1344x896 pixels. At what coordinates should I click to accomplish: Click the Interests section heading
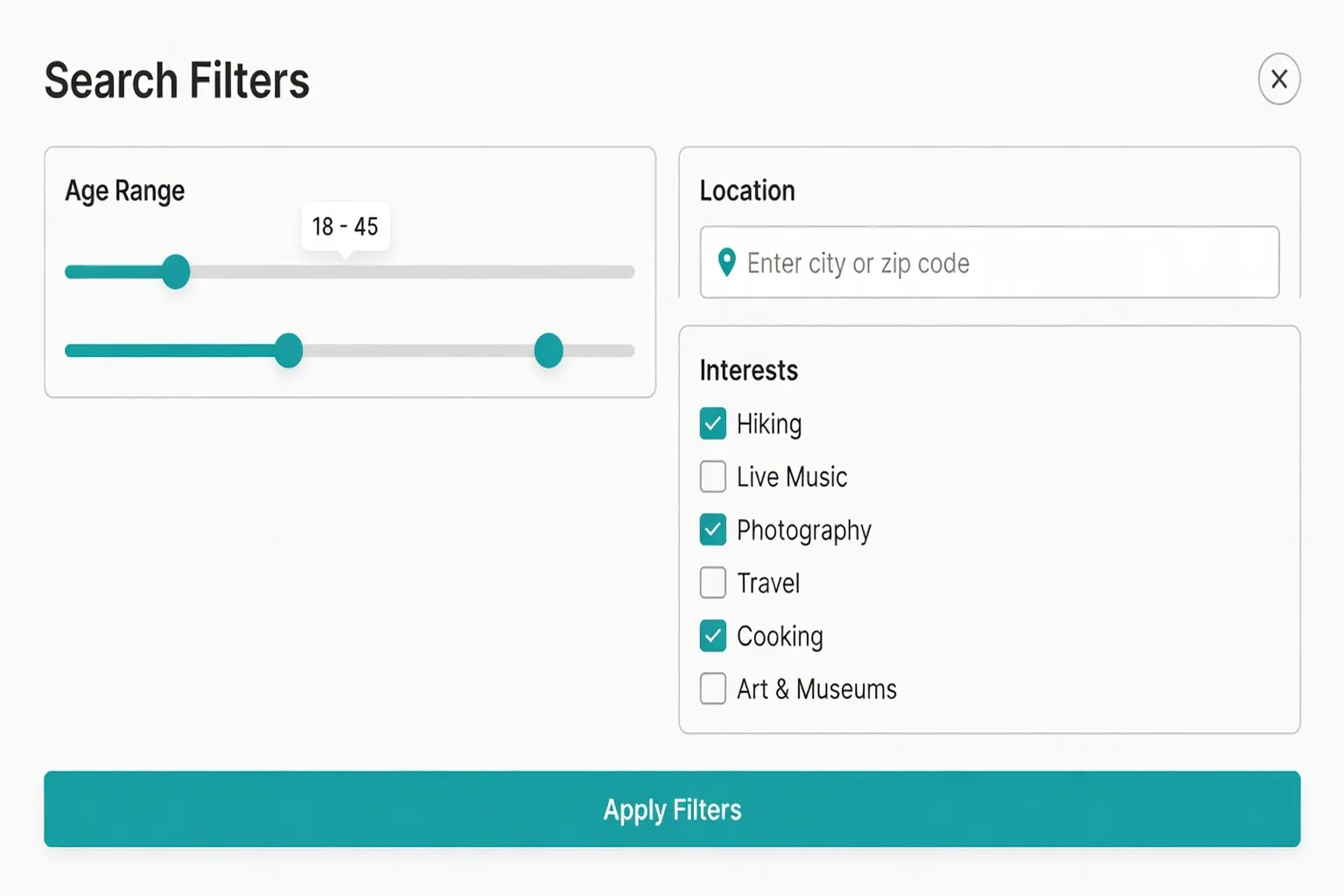pyautogui.click(x=749, y=370)
